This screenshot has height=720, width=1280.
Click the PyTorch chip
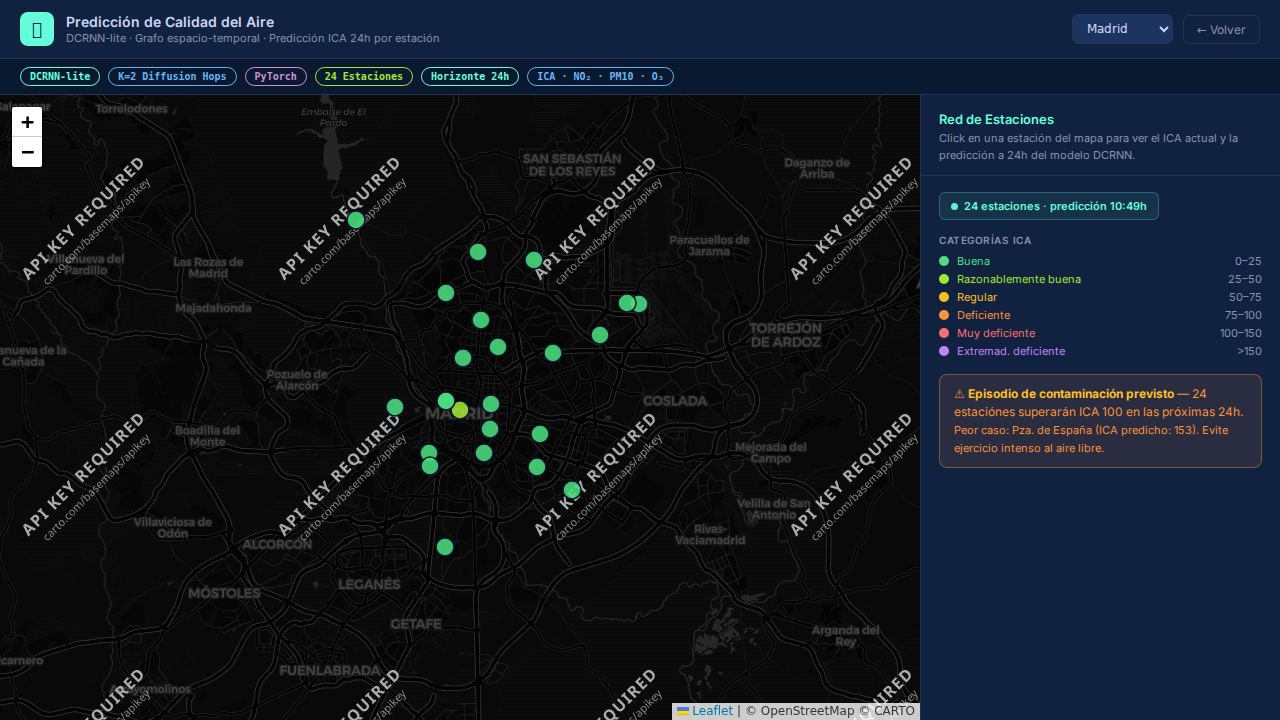[x=276, y=76]
